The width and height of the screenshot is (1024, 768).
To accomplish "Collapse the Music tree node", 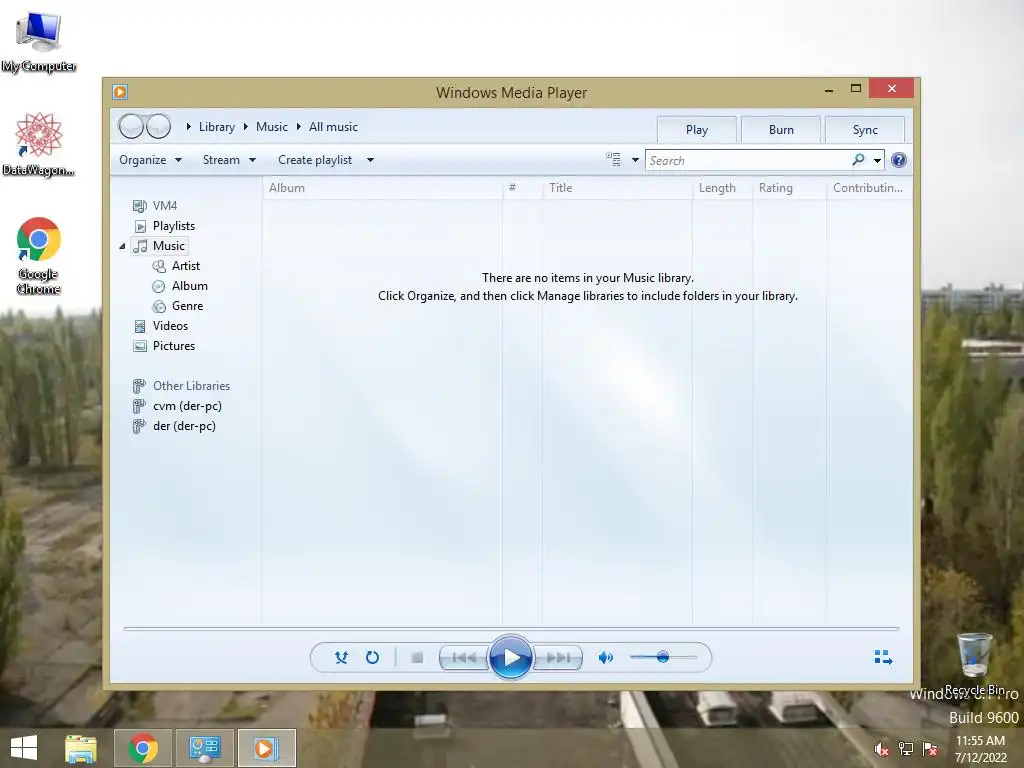I will click(x=122, y=246).
